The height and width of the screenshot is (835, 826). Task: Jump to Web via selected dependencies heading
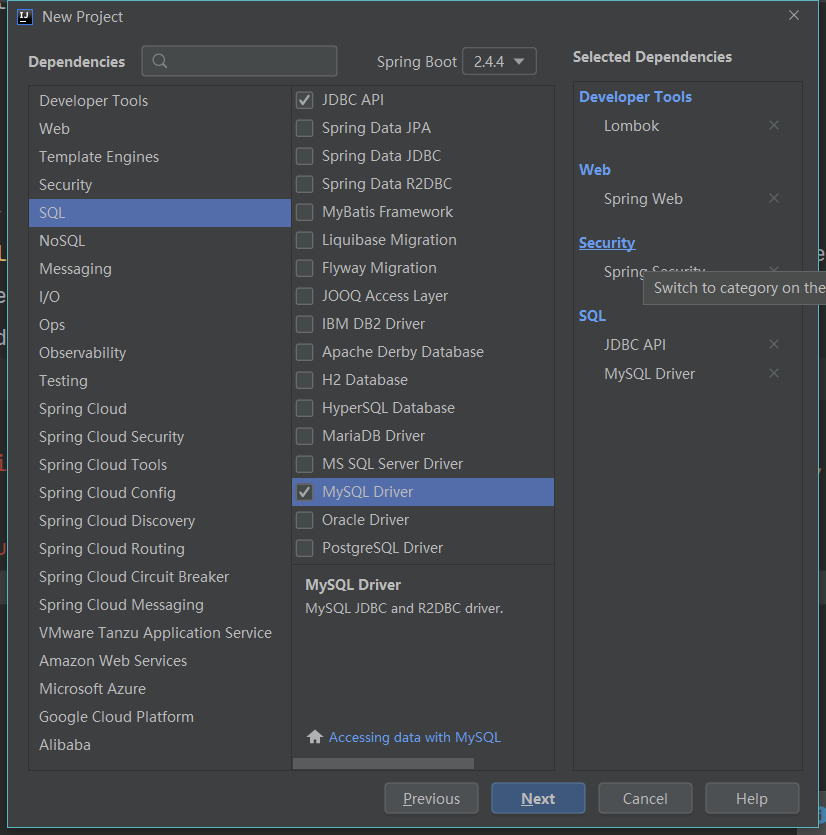594,170
